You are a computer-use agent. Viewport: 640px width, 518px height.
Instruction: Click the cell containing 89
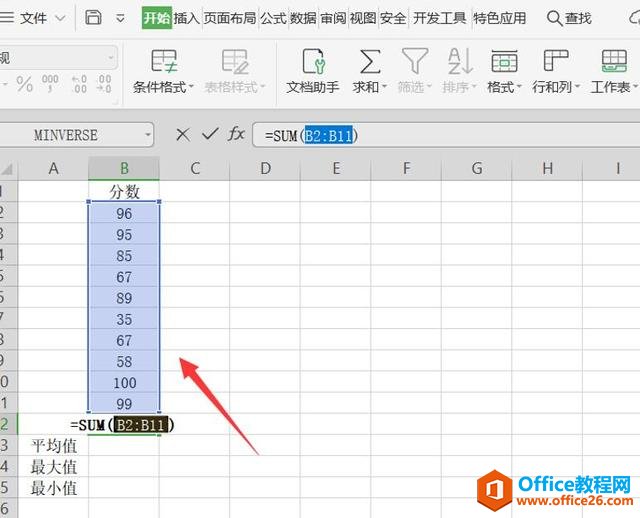(124, 298)
